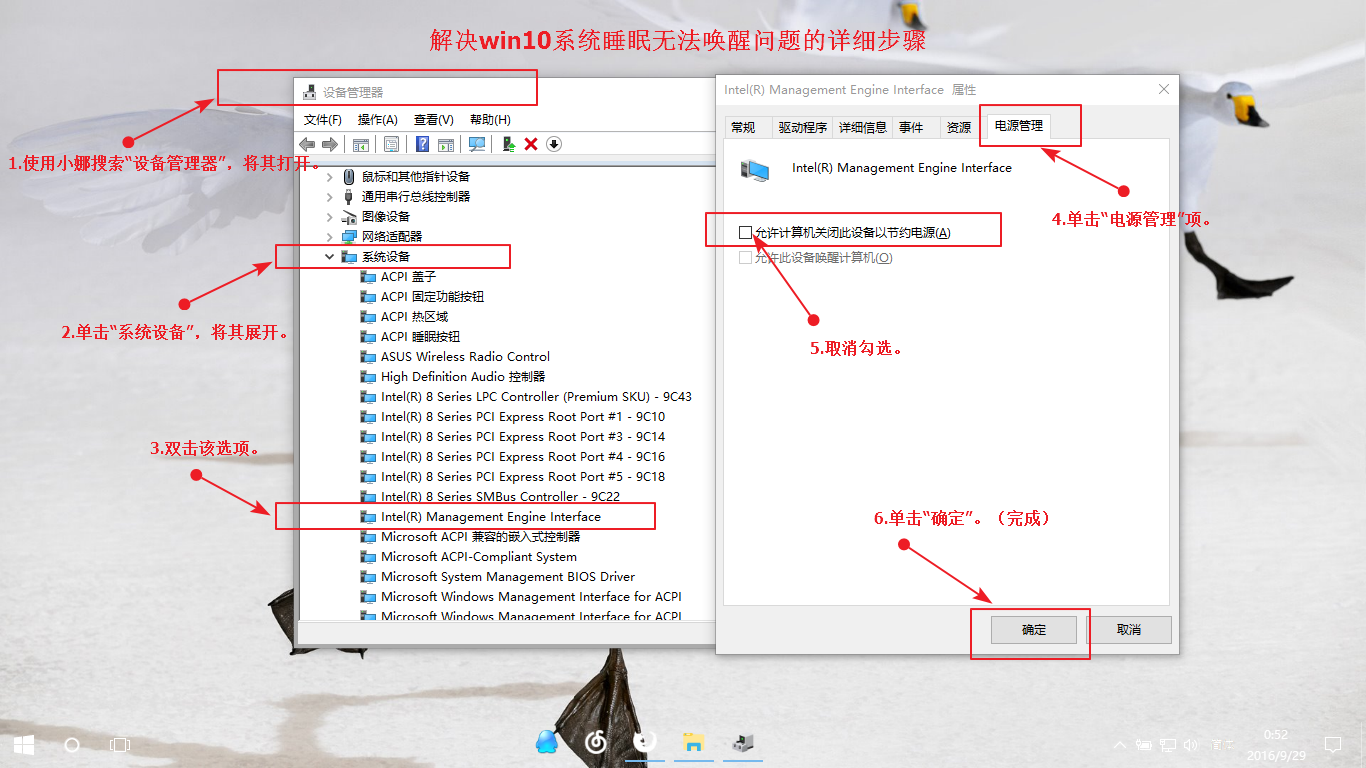
Task: Click the red X uninstall device icon
Action: click(x=531, y=144)
